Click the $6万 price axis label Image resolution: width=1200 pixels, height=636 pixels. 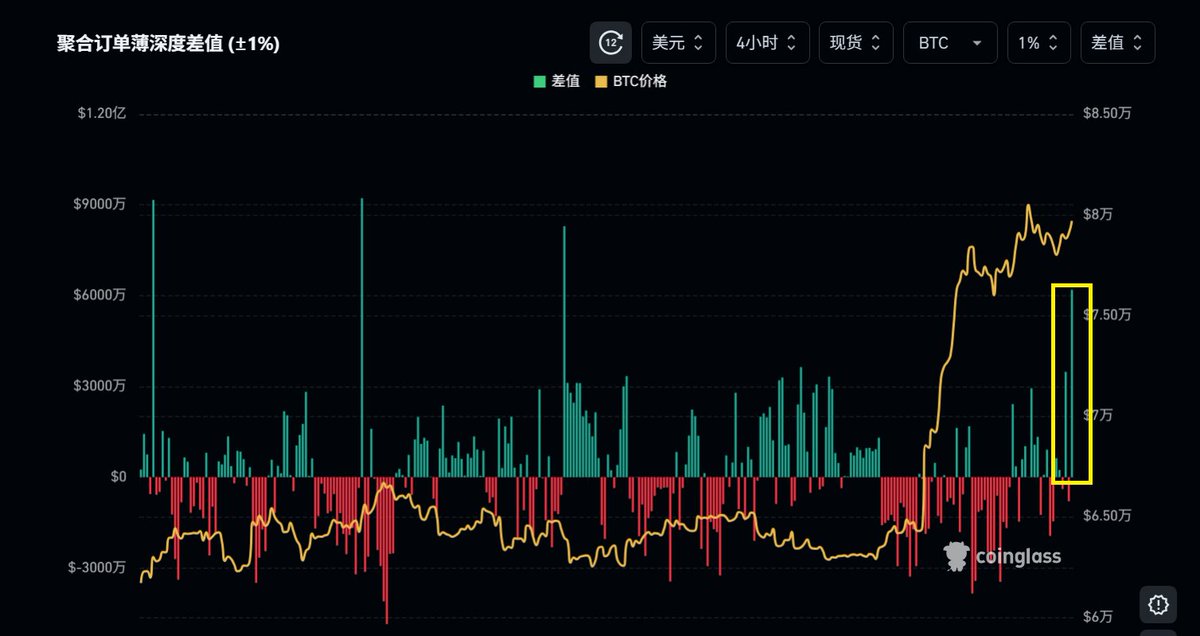pos(1098,616)
